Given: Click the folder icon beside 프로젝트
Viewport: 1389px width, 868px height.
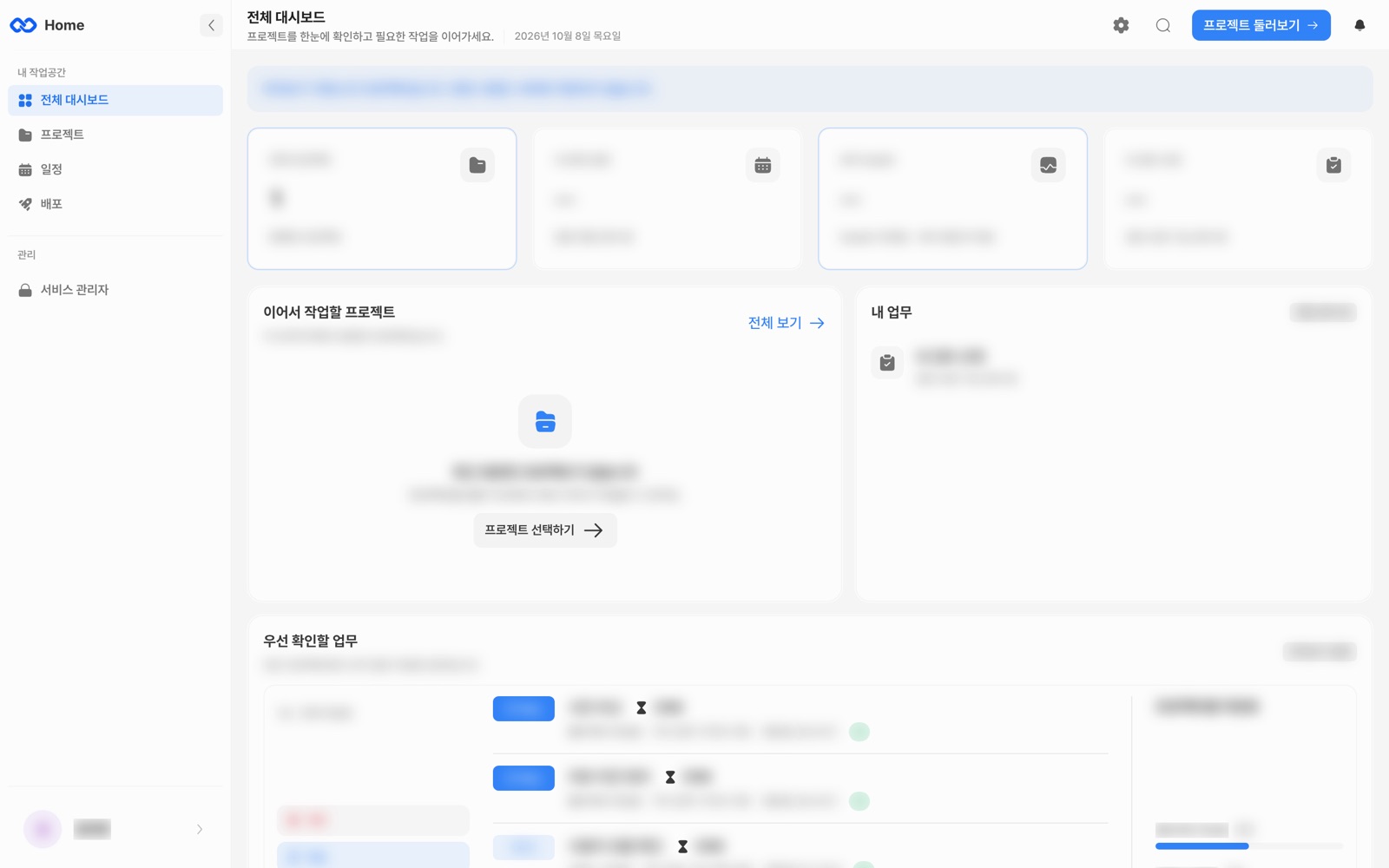Looking at the screenshot, I should tap(25, 135).
